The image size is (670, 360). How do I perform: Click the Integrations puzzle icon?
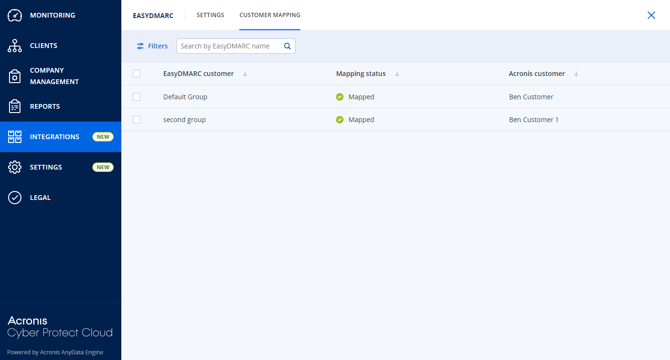[15, 137]
